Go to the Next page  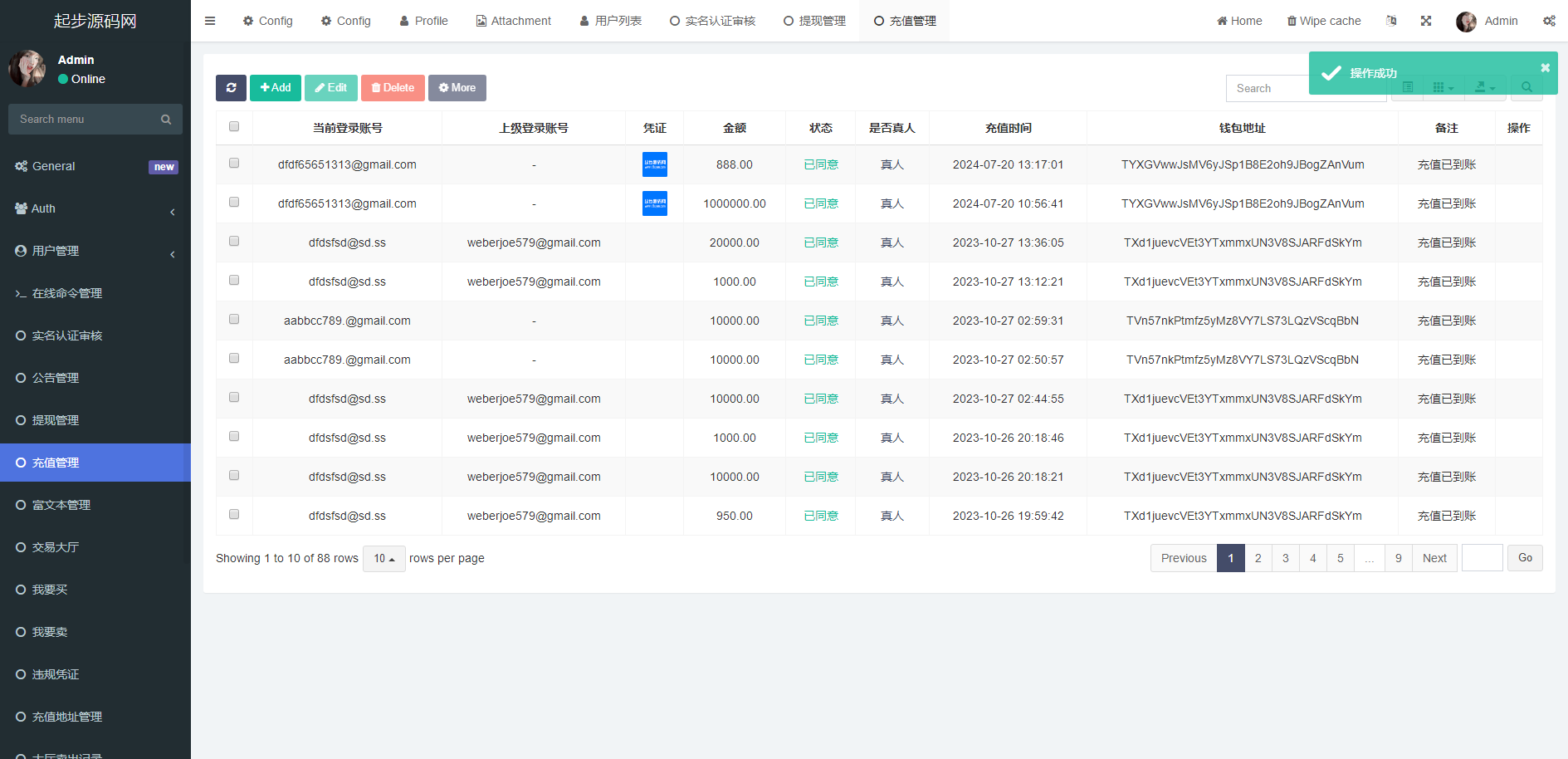coord(1434,558)
